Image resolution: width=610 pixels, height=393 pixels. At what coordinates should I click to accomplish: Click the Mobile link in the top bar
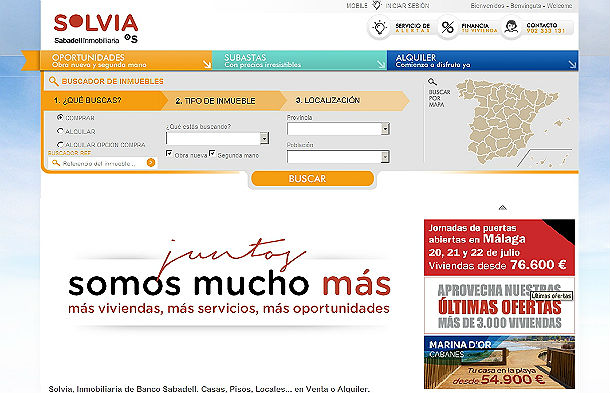[x=357, y=5]
